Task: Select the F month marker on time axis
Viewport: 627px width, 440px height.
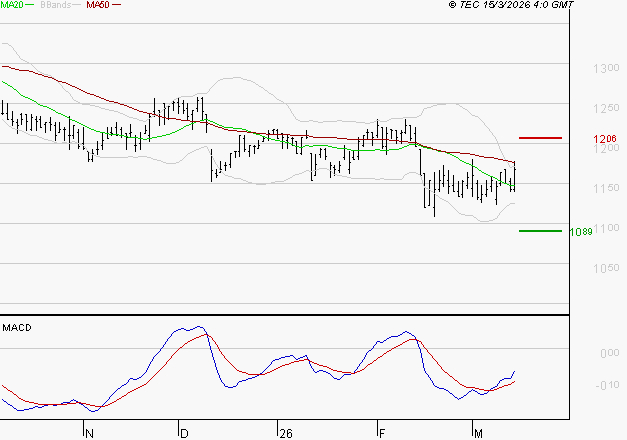Action: click(382, 433)
